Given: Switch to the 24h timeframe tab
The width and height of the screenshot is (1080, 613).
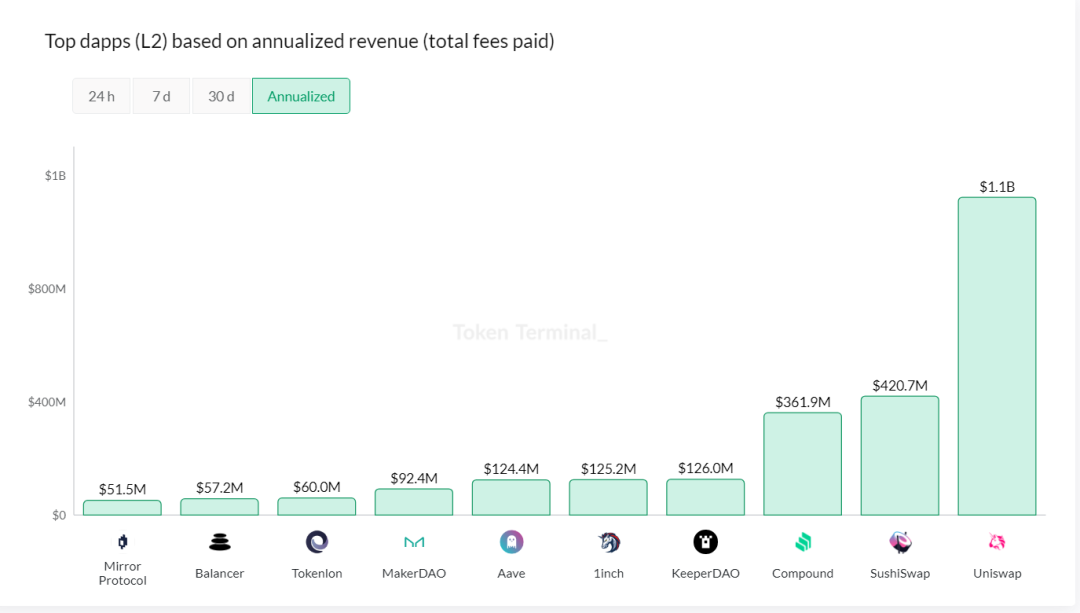Looking at the screenshot, I should click(x=101, y=96).
